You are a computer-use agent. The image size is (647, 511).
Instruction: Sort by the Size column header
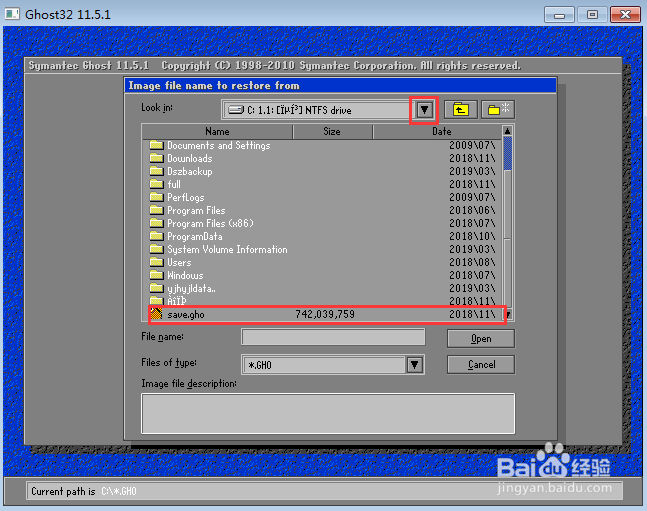tap(332, 132)
